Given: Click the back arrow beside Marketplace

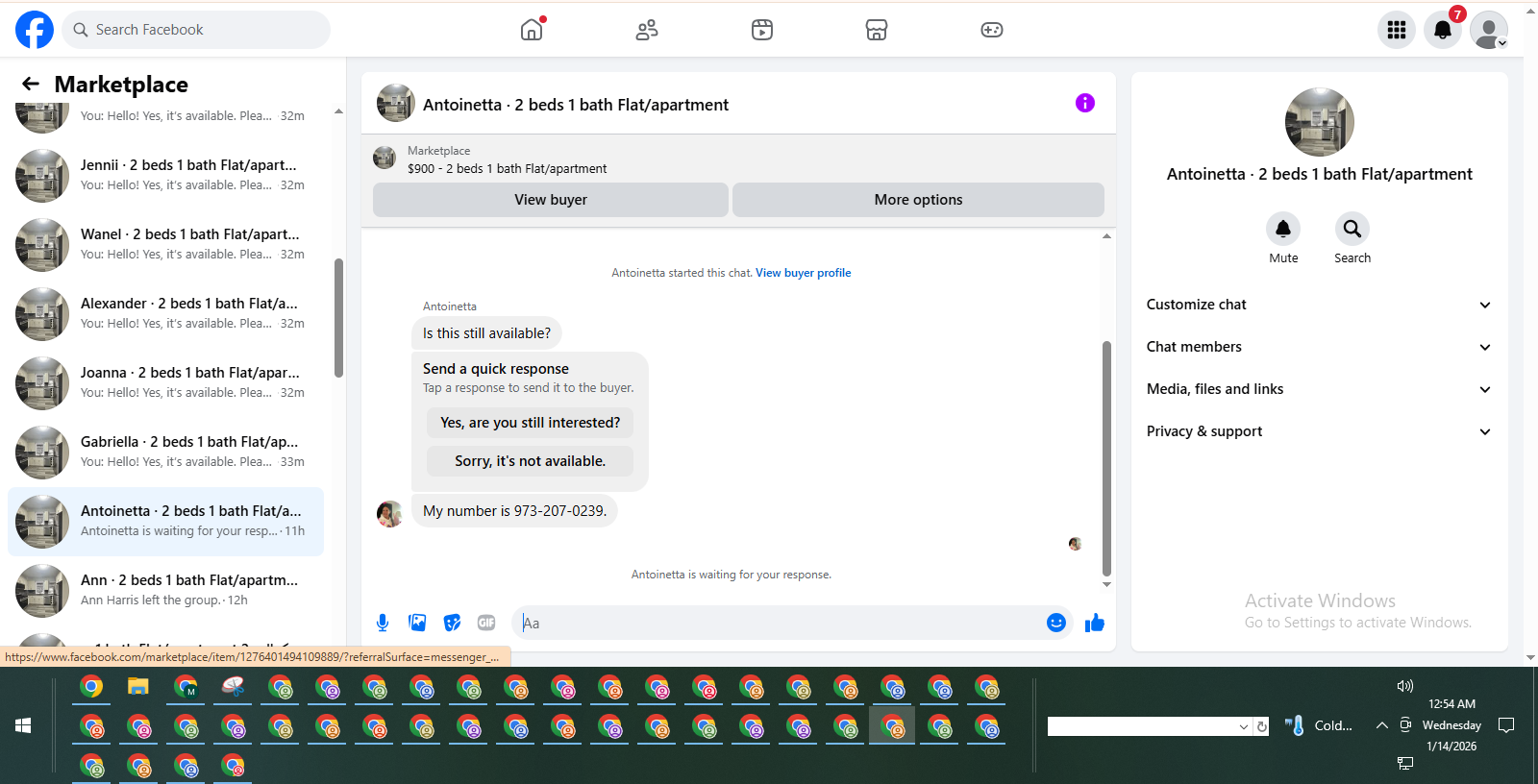Looking at the screenshot, I should [31, 84].
